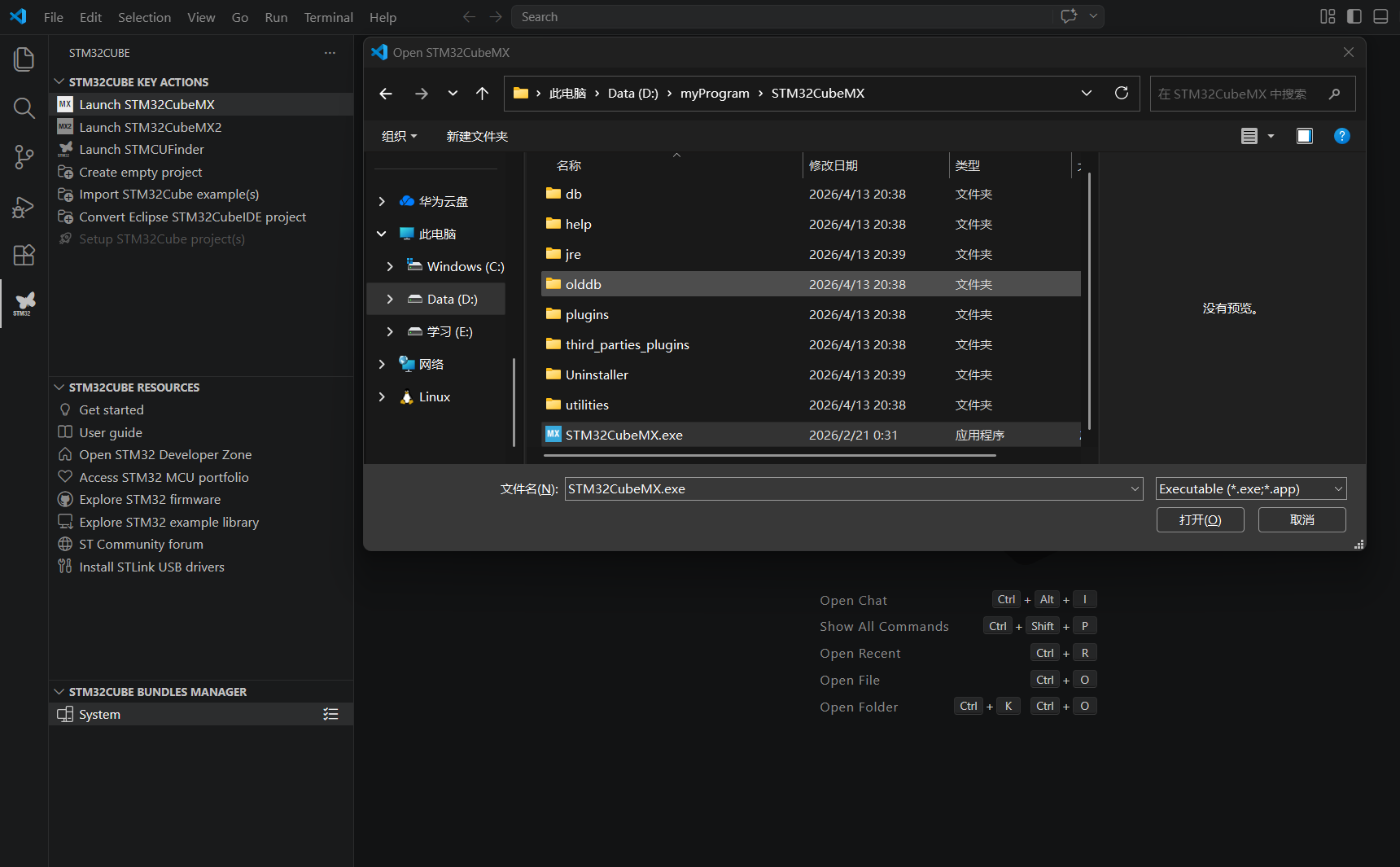1400x867 pixels.
Task: Open Run and Debug view
Action: [24, 207]
